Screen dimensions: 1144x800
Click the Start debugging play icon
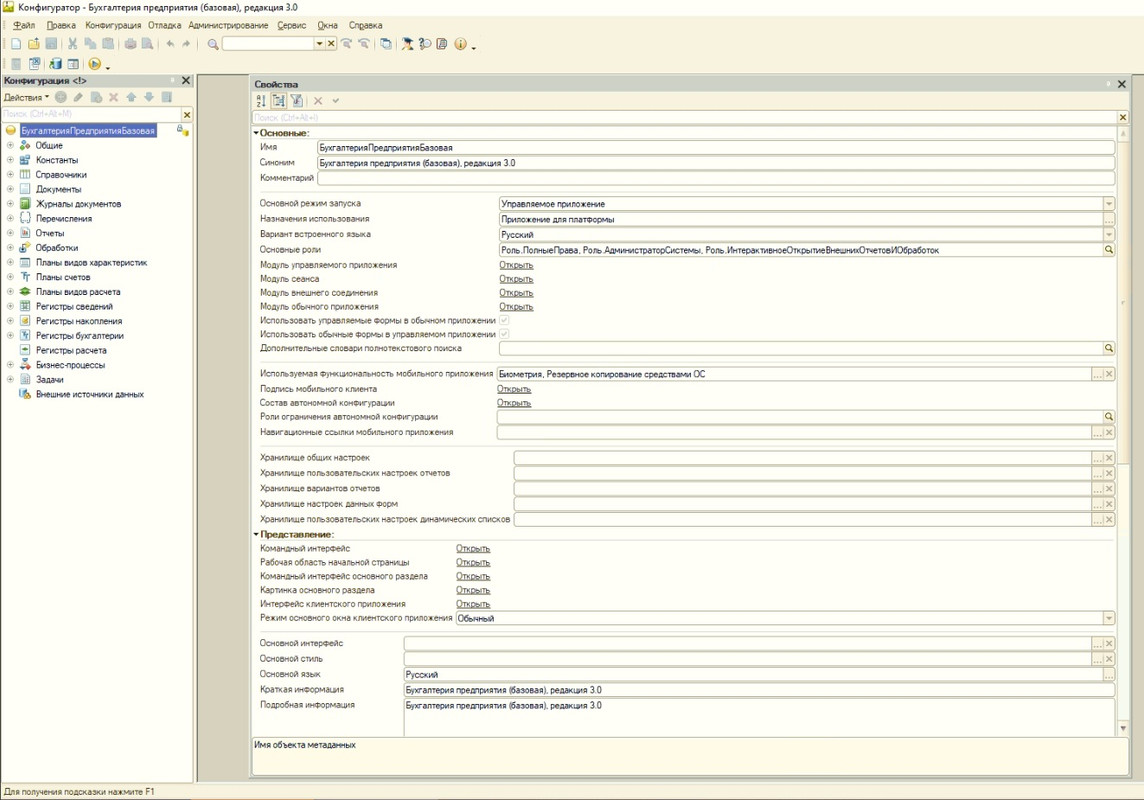(95, 64)
